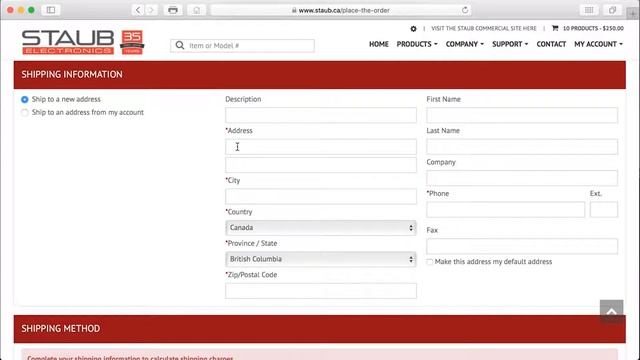Click the lock icon in address bar
Screen dimensions: 640x360
294,10
